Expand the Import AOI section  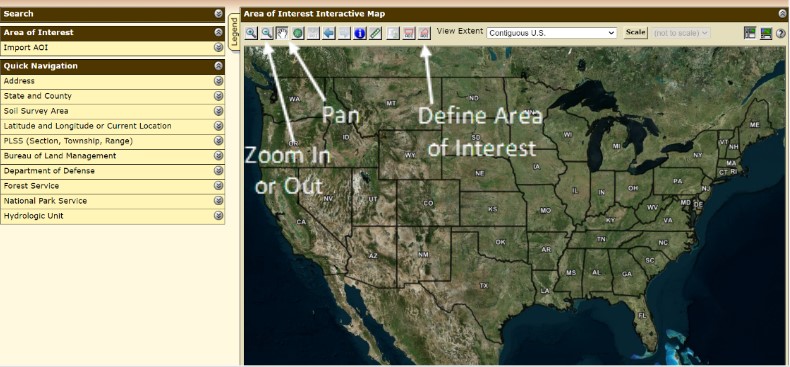(112, 48)
